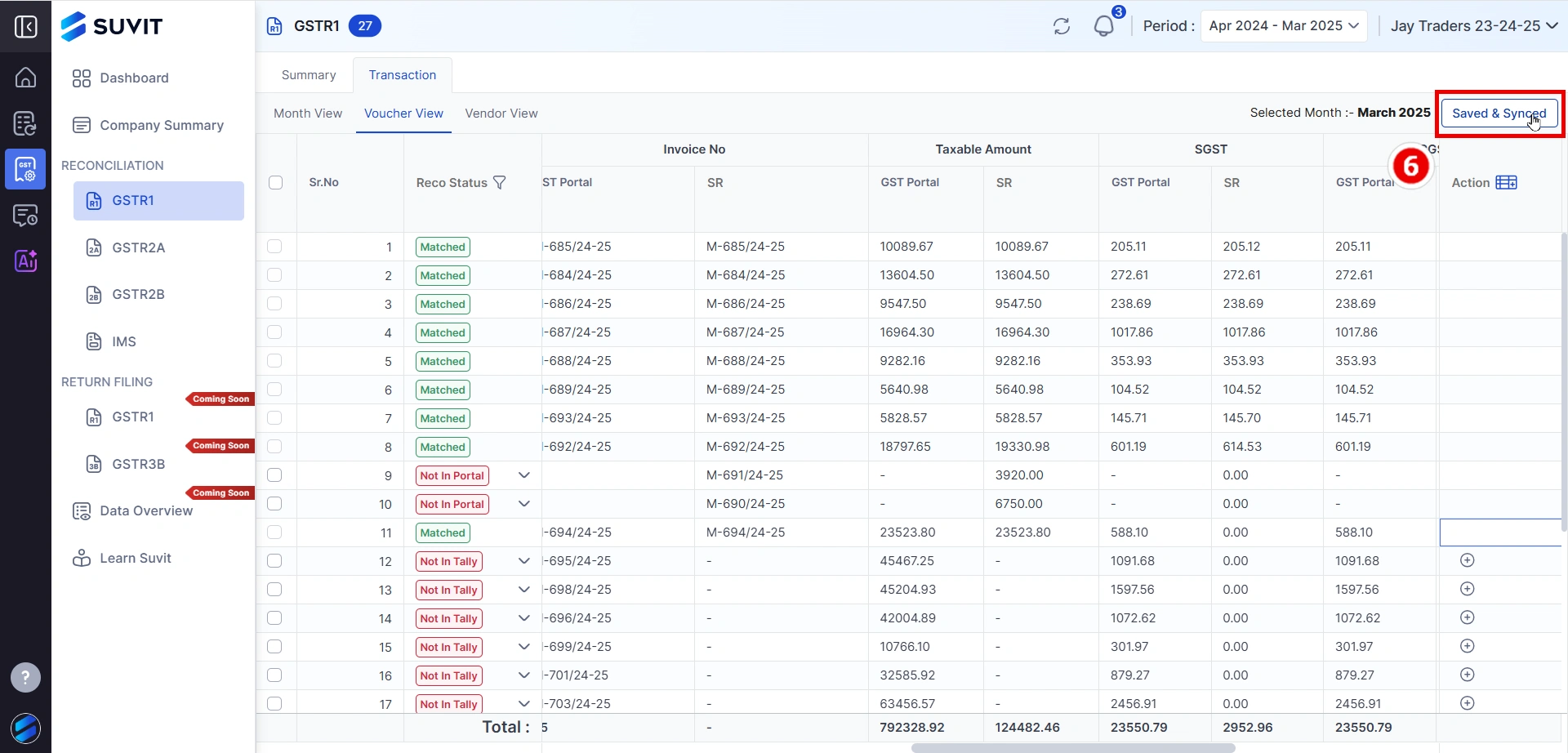This screenshot has width=1568, height=753.
Task: Click the Not In Tally badge in row 17
Action: 448,704
